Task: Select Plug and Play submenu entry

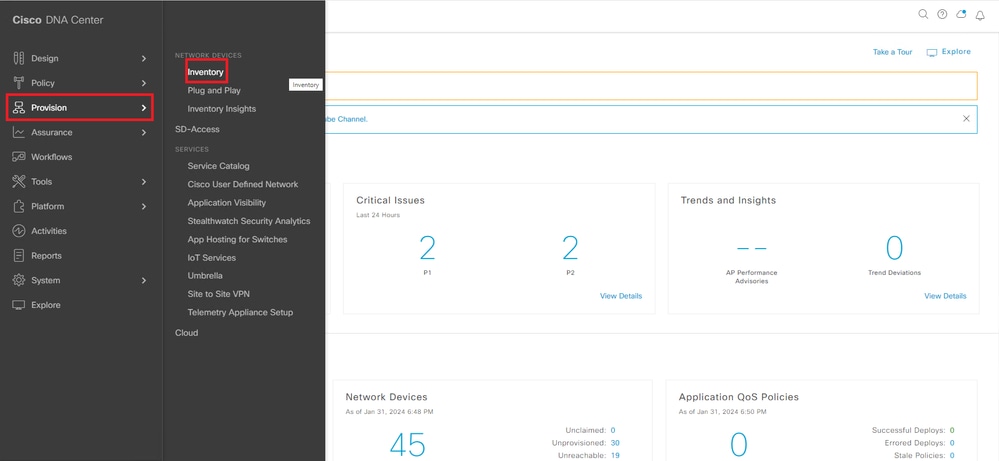Action: coord(214,90)
